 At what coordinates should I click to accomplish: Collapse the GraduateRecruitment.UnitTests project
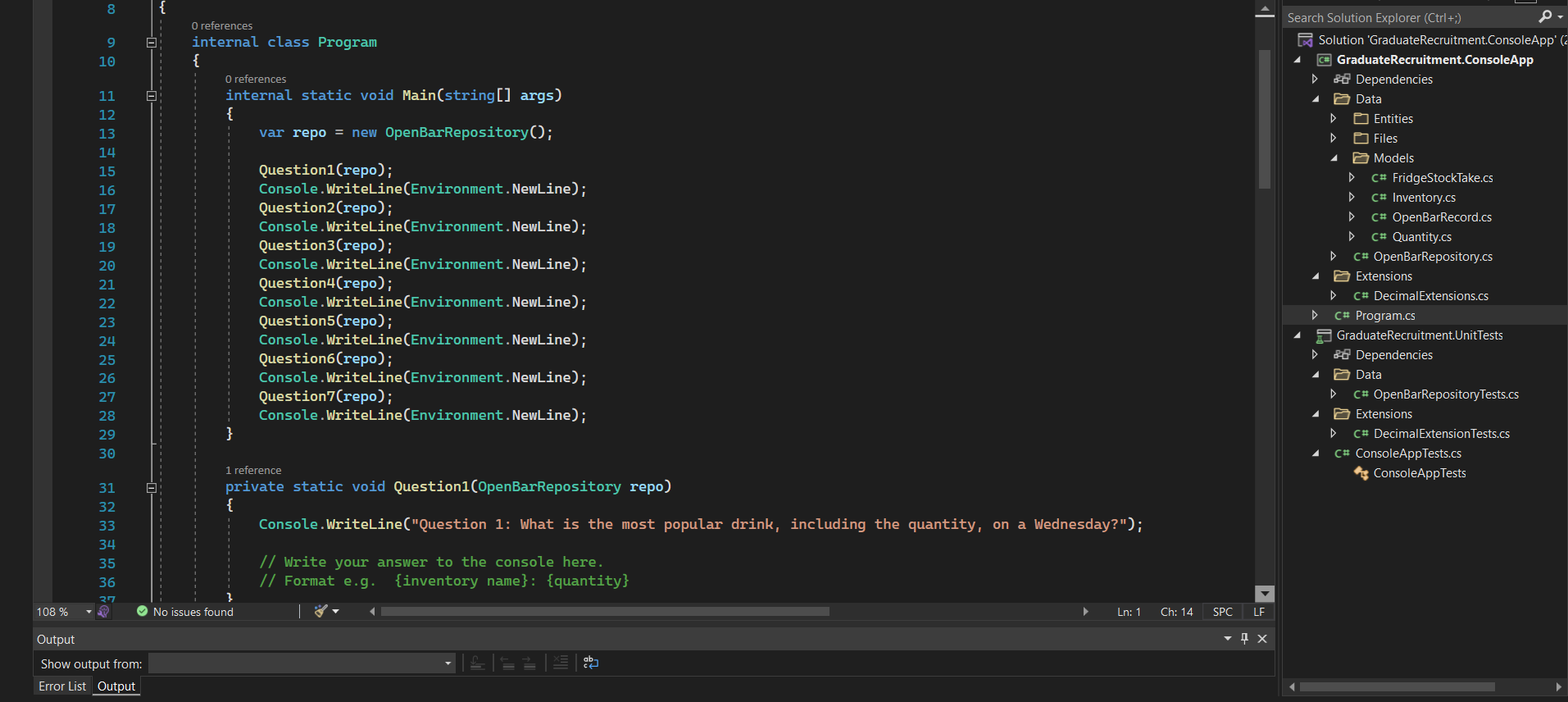[x=1297, y=335]
